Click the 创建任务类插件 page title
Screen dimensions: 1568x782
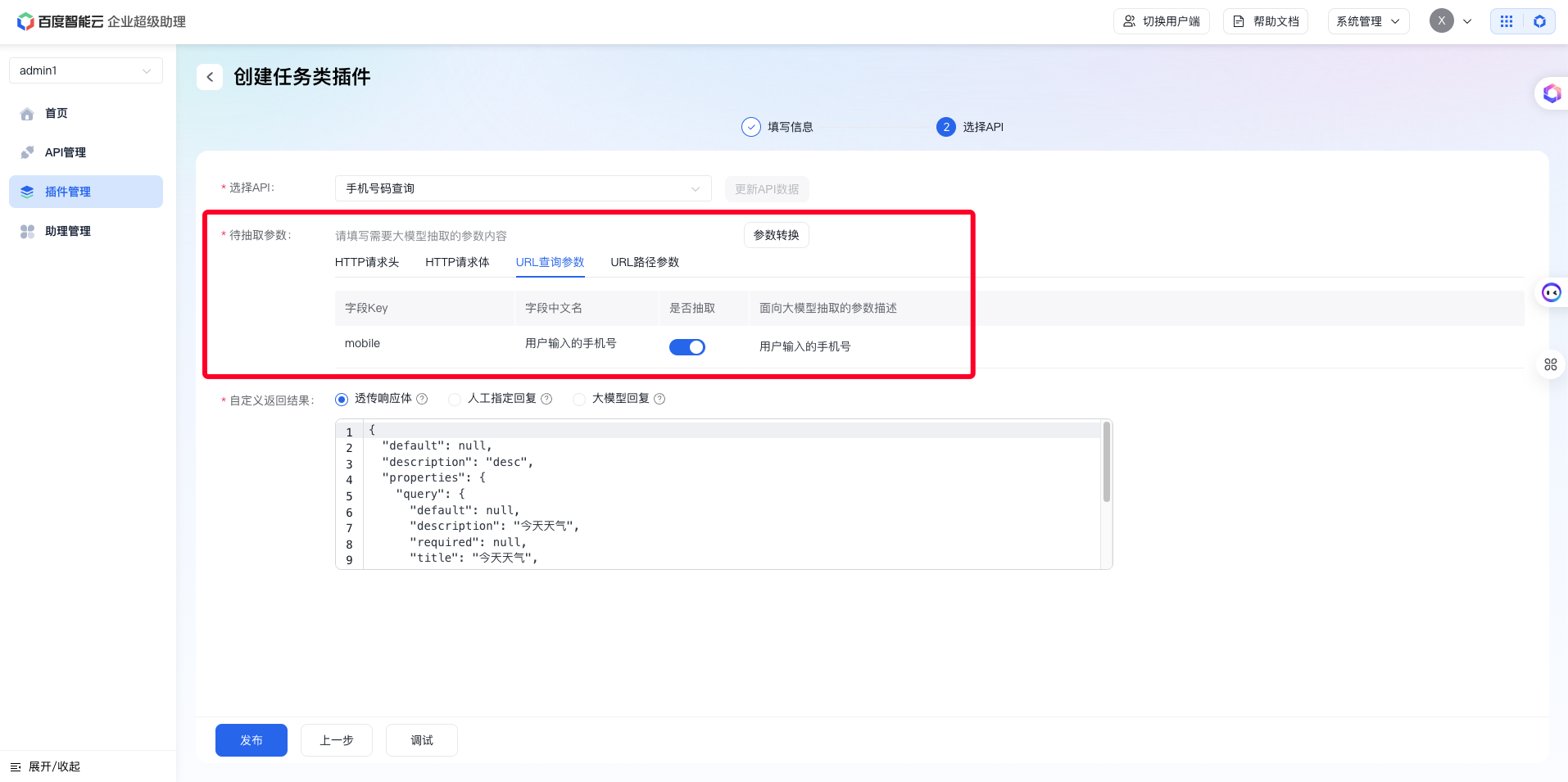(x=302, y=77)
